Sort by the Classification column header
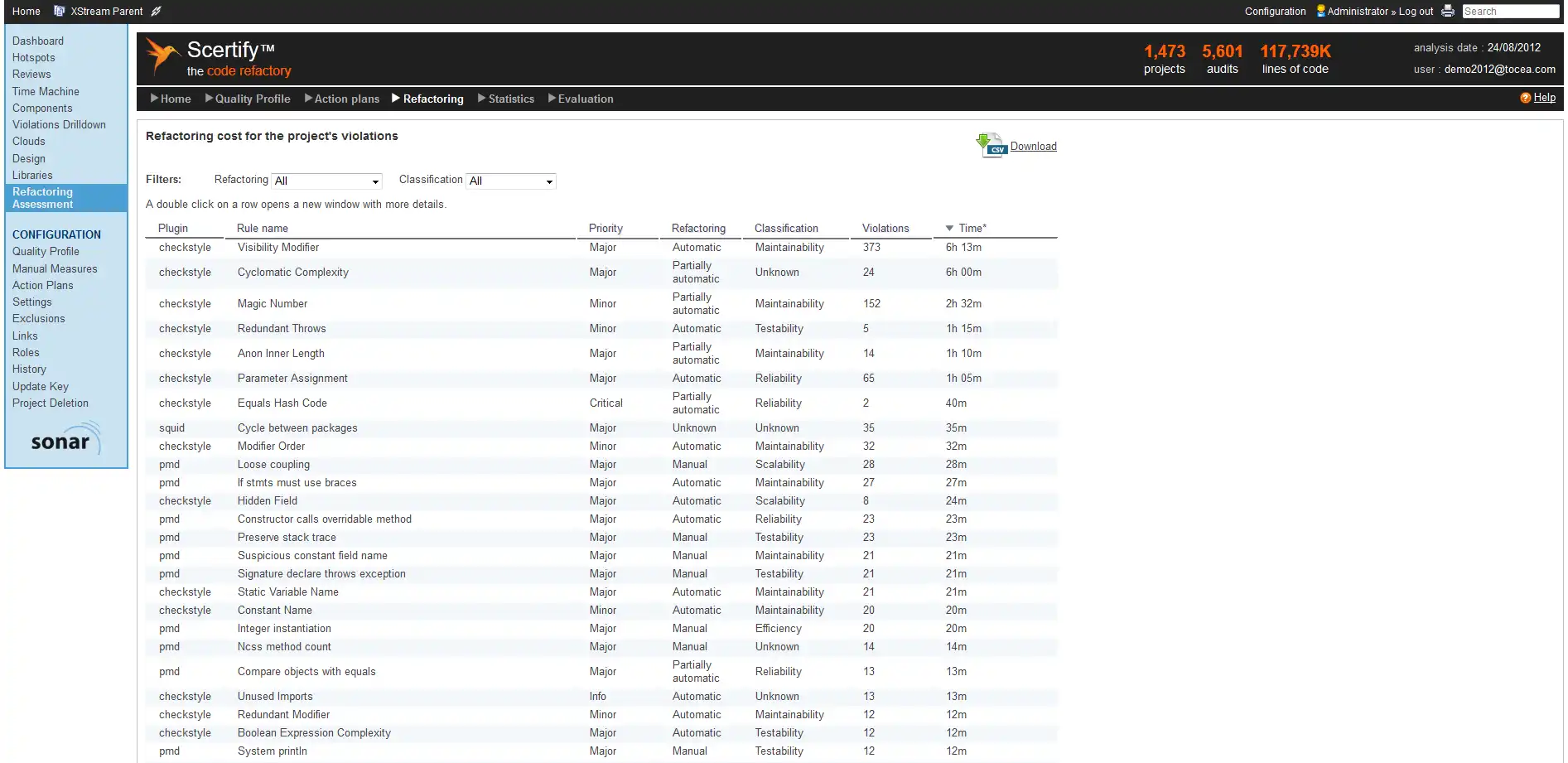1568x763 pixels. pos(786,228)
